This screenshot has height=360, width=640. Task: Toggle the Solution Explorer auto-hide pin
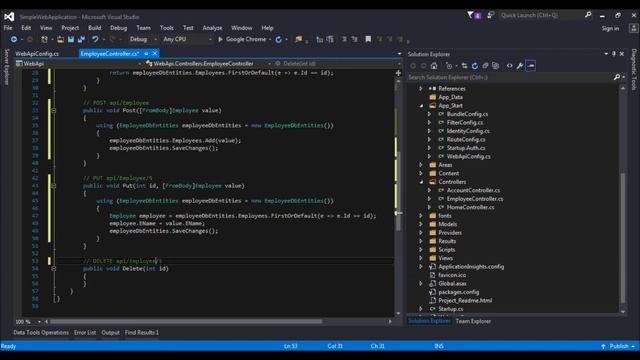coord(614,54)
